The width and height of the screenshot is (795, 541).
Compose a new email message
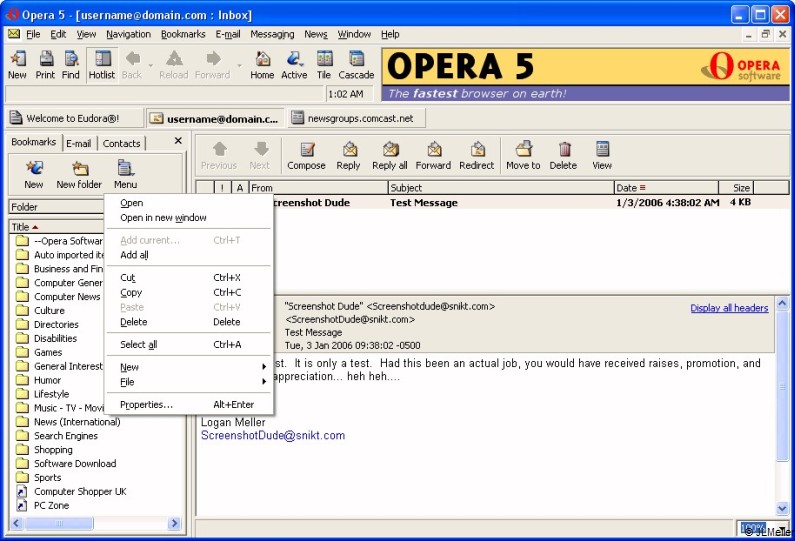pyautogui.click(x=306, y=156)
